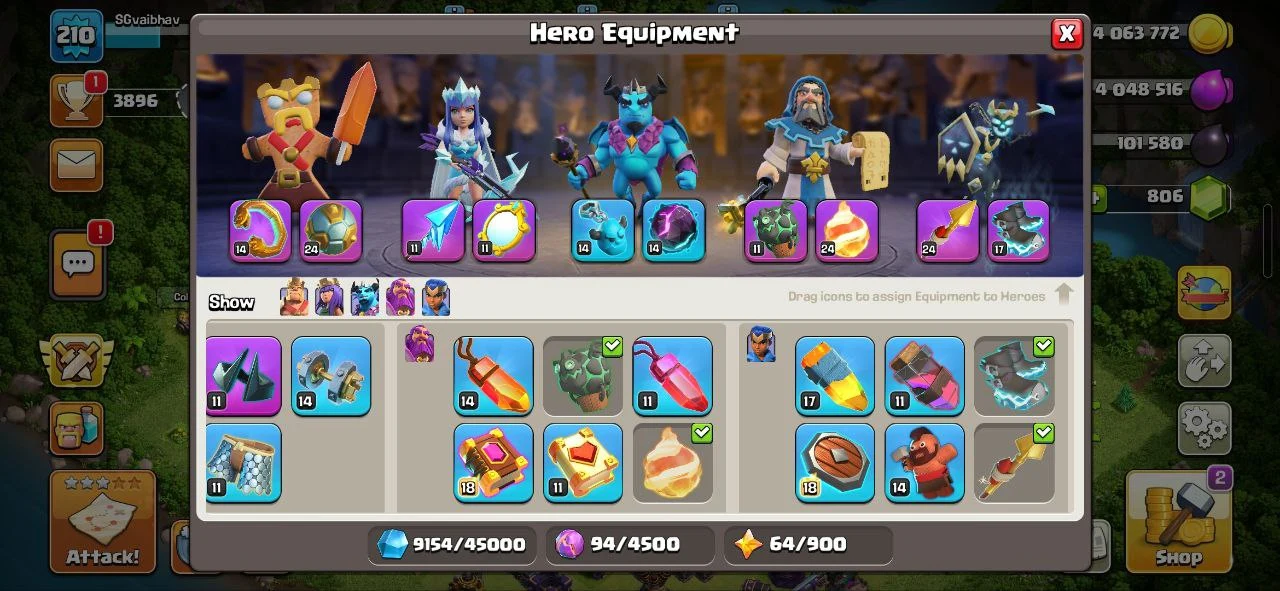Tap the Spiky Ball equipment slot on Barbarian King
The width and height of the screenshot is (1280, 591).
pyautogui.click(x=331, y=230)
